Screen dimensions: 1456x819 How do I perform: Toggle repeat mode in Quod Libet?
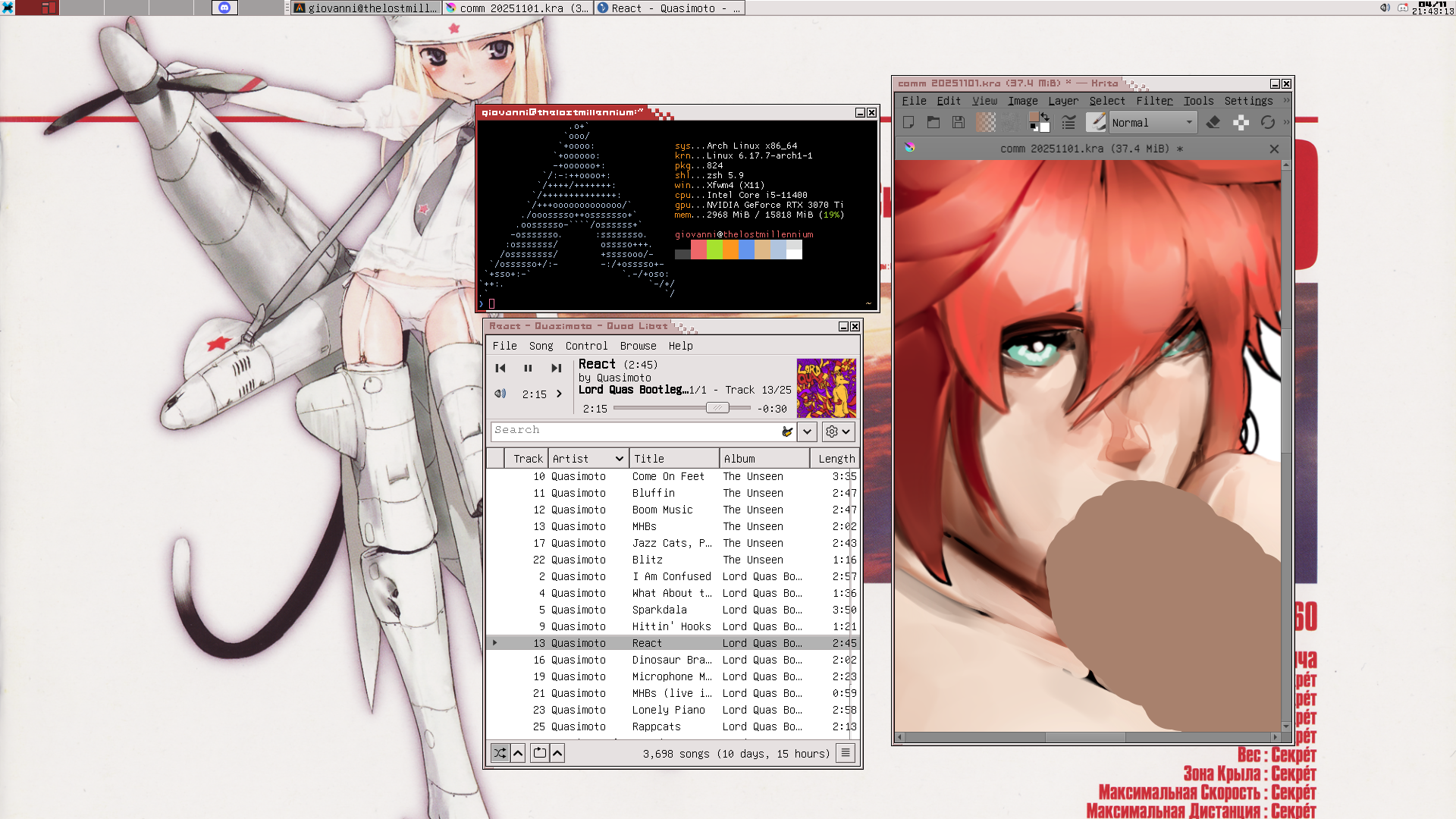(x=539, y=753)
